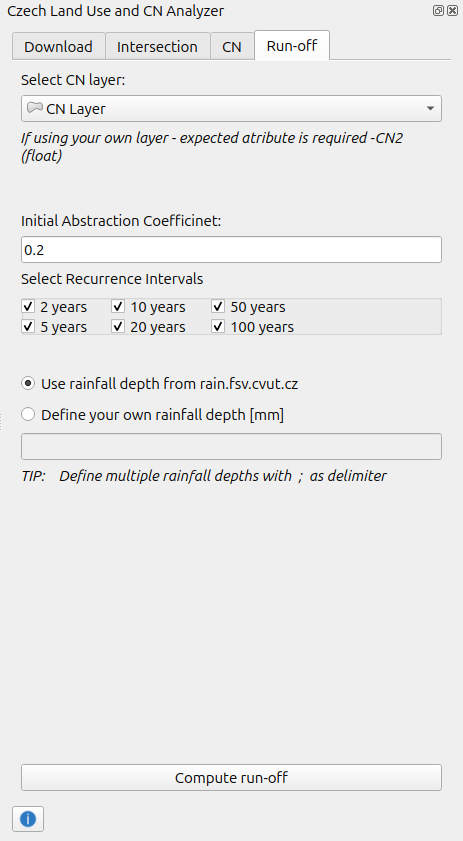This screenshot has height=841, width=463.
Task: Choose Define your own rainfall depth option
Action: (x=28, y=414)
